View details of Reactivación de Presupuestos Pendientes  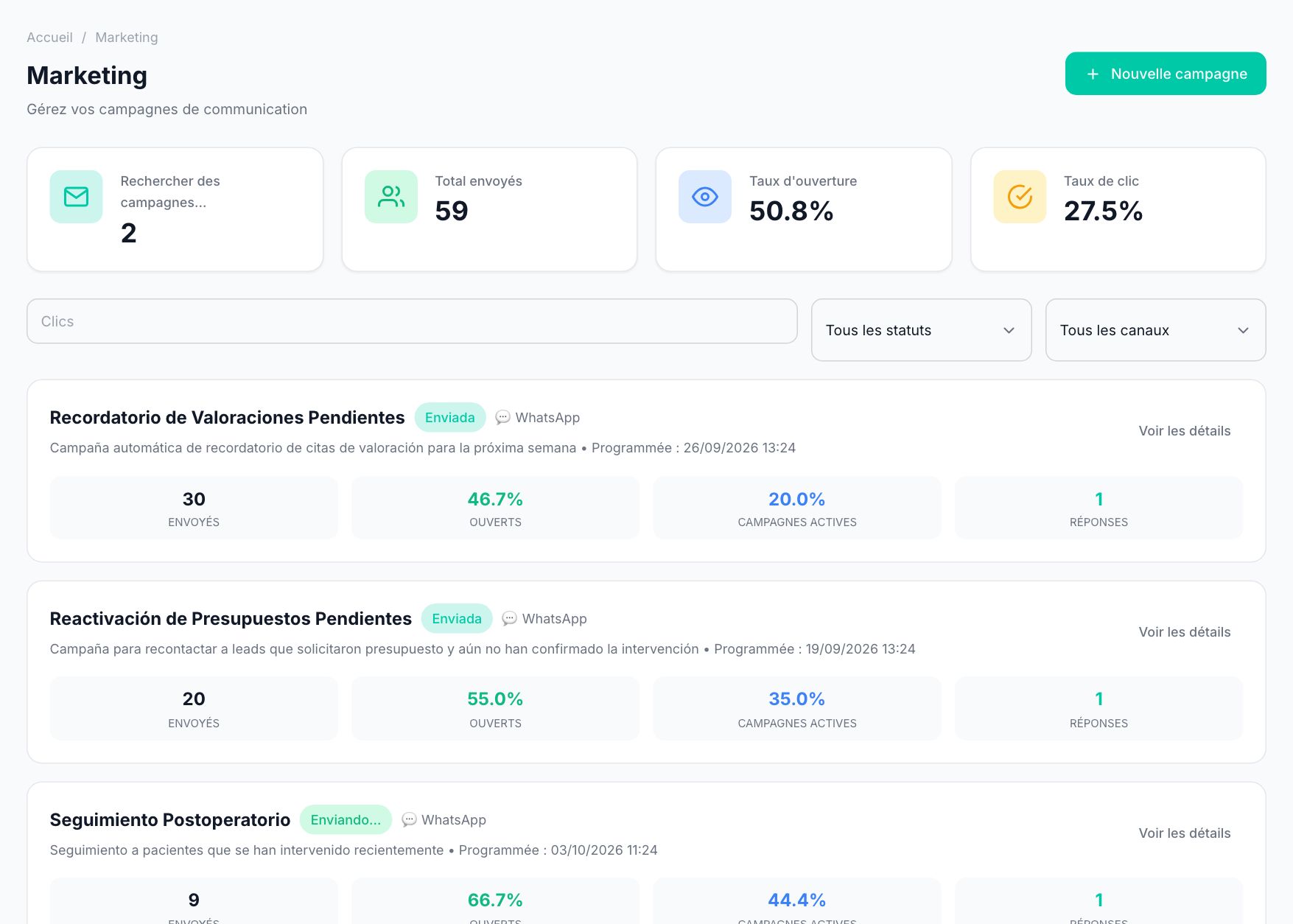pos(1184,632)
